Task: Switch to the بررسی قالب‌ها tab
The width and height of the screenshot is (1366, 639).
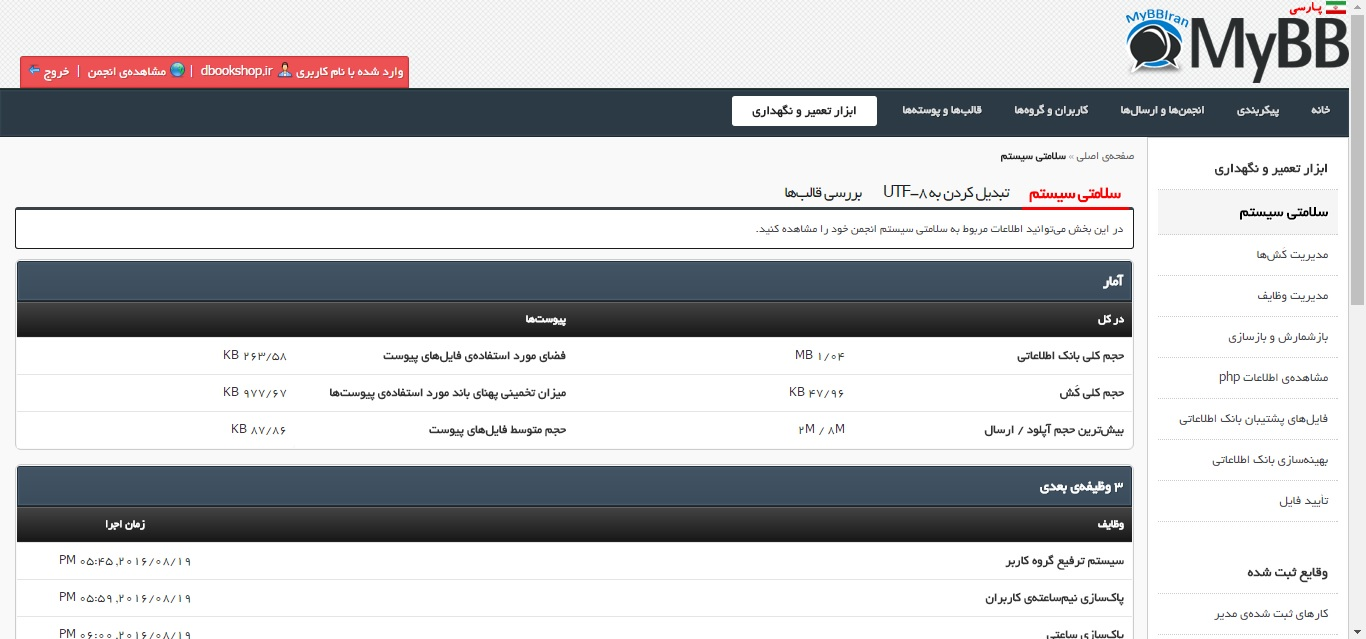Action: coord(823,192)
